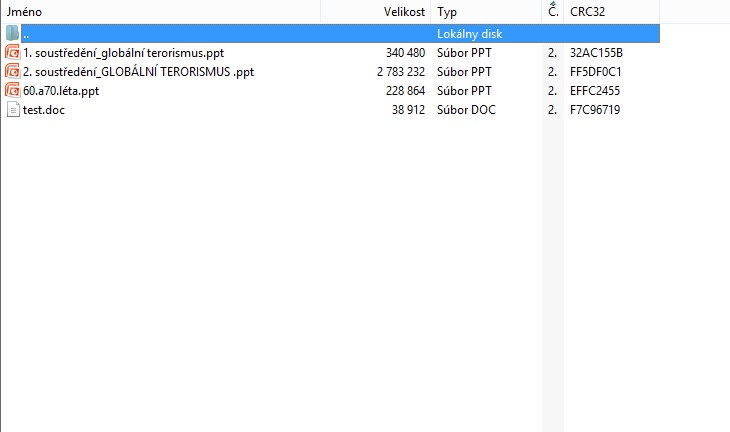
Task: Sort by Typ column header
Action: pos(487,12)
